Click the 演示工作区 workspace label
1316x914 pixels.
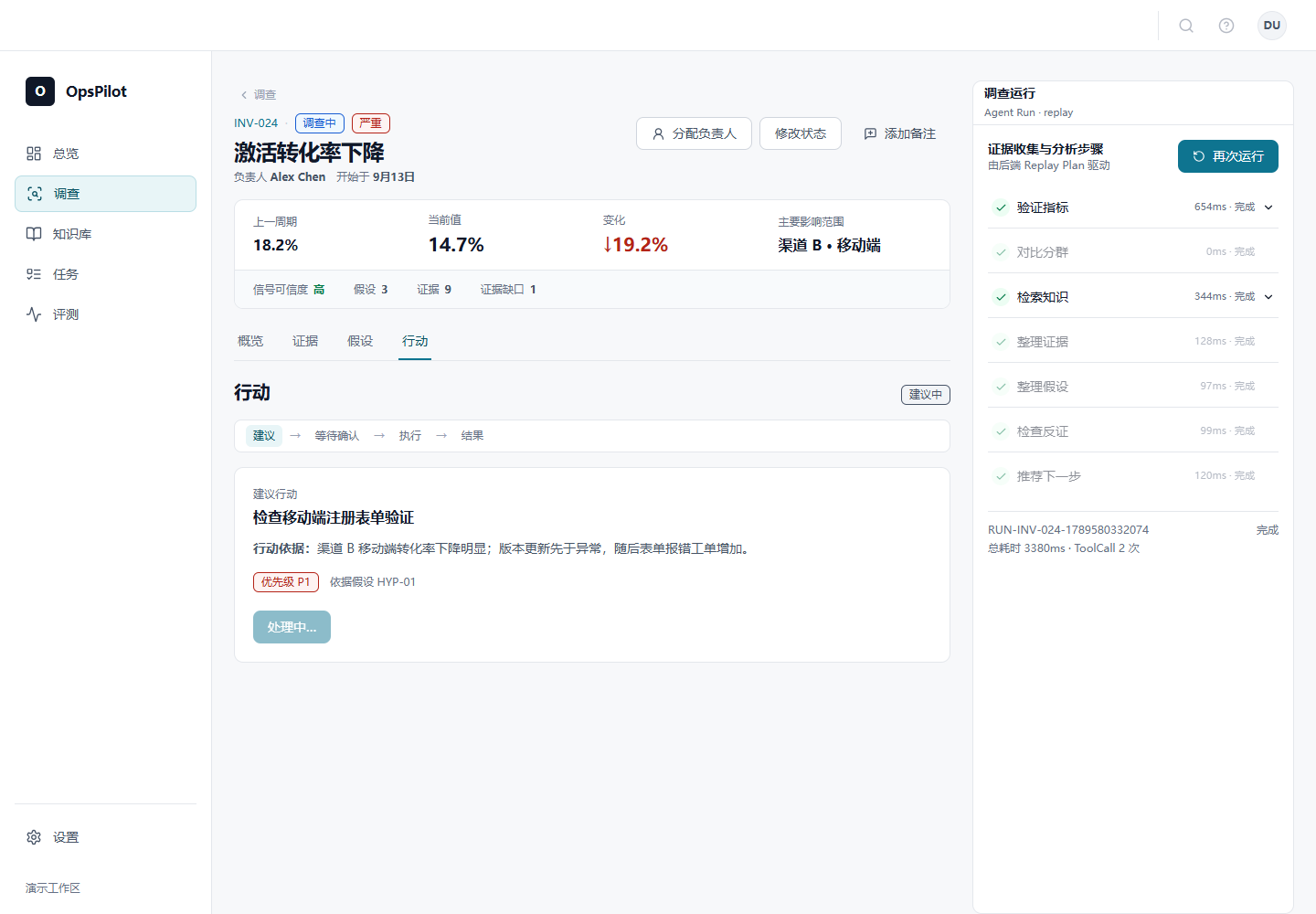(x=53, y=888)
